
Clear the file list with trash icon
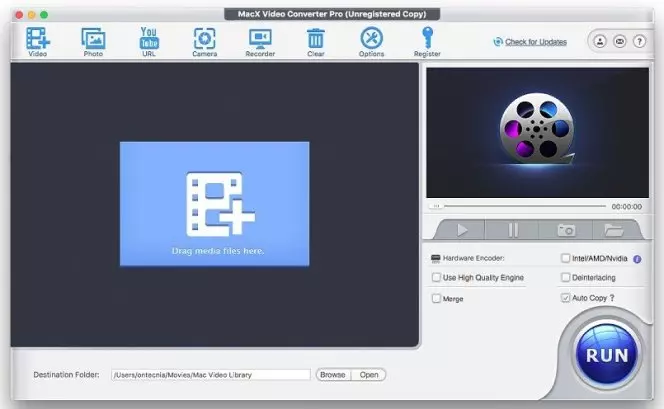[315, 41]
